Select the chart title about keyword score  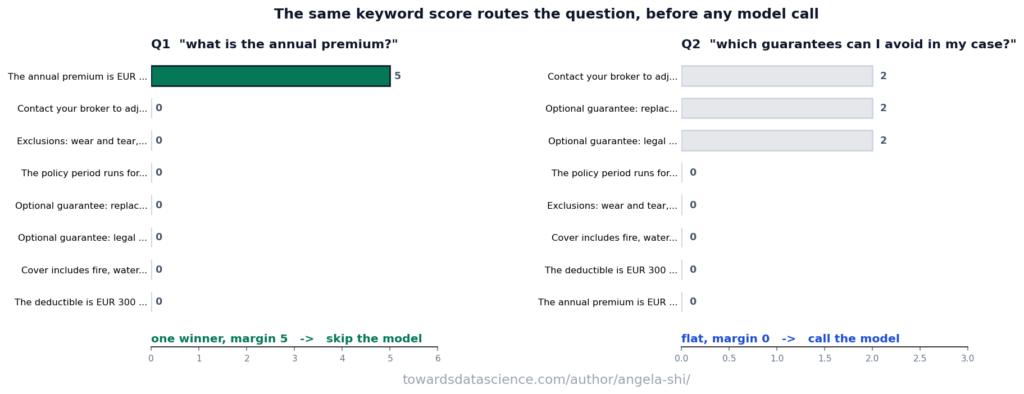[546, 14]
